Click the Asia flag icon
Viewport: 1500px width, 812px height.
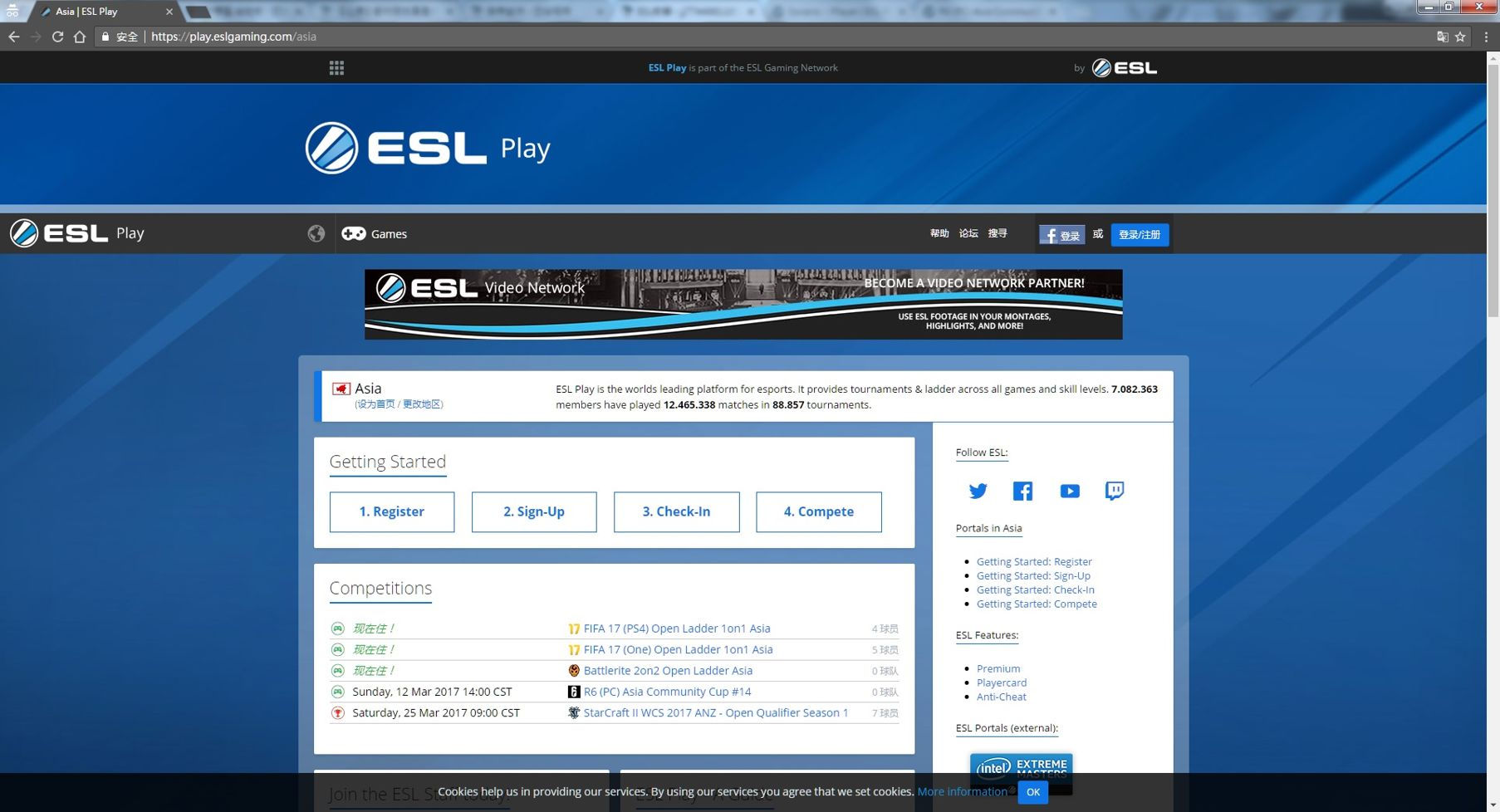point(341,389)
